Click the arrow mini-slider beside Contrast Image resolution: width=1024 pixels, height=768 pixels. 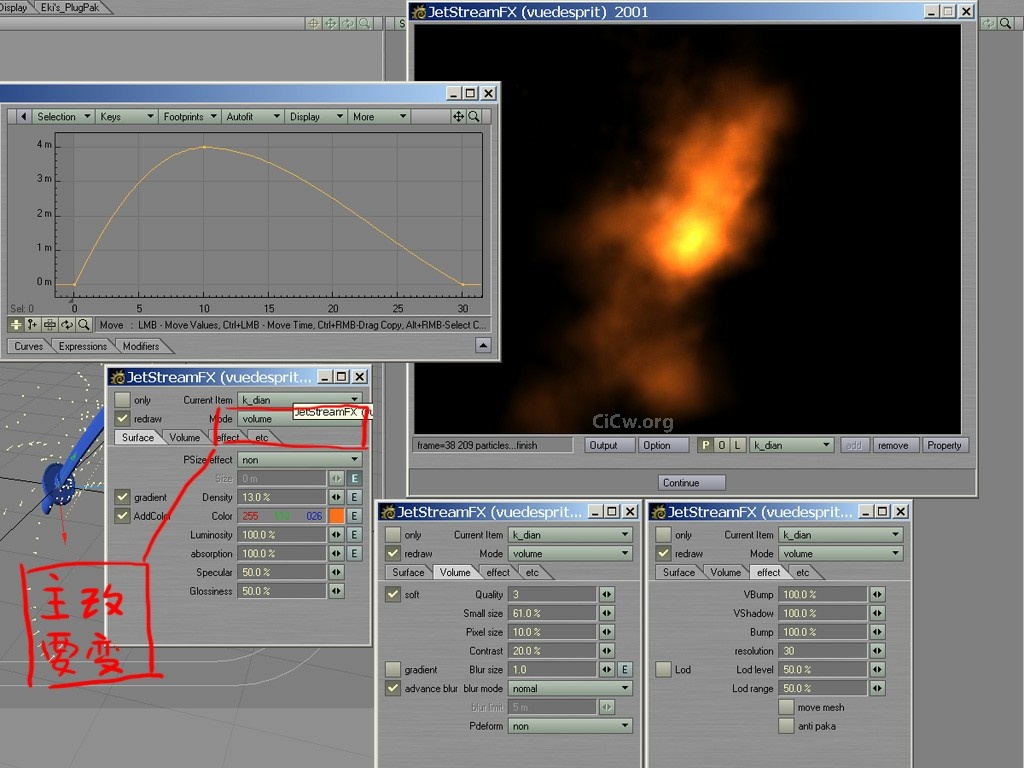pos(607,651)
